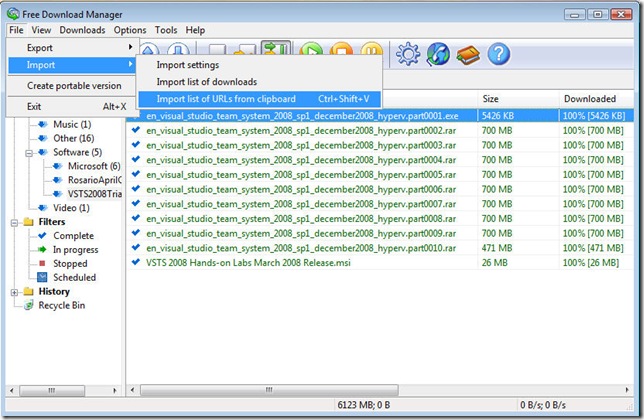Image resolution: width=644 pixels, height=420 pixels.
Task: Click the category tree horizontal scrollbar thumb
Action: pyautogui.click(x=52, y=390)
